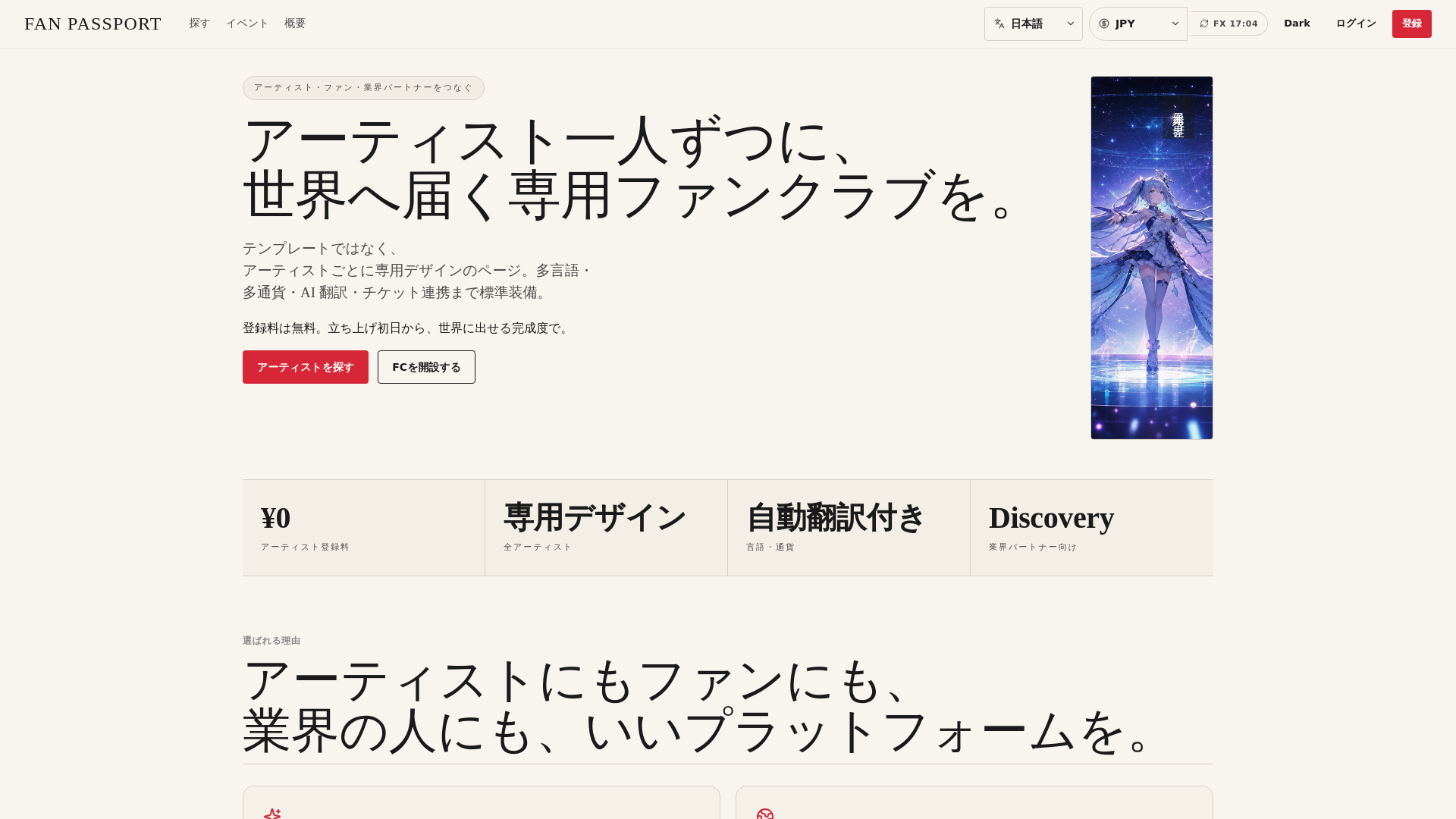1456x819 pixels.
Task: Open the 探す navigation item
Action: (199, 24)
